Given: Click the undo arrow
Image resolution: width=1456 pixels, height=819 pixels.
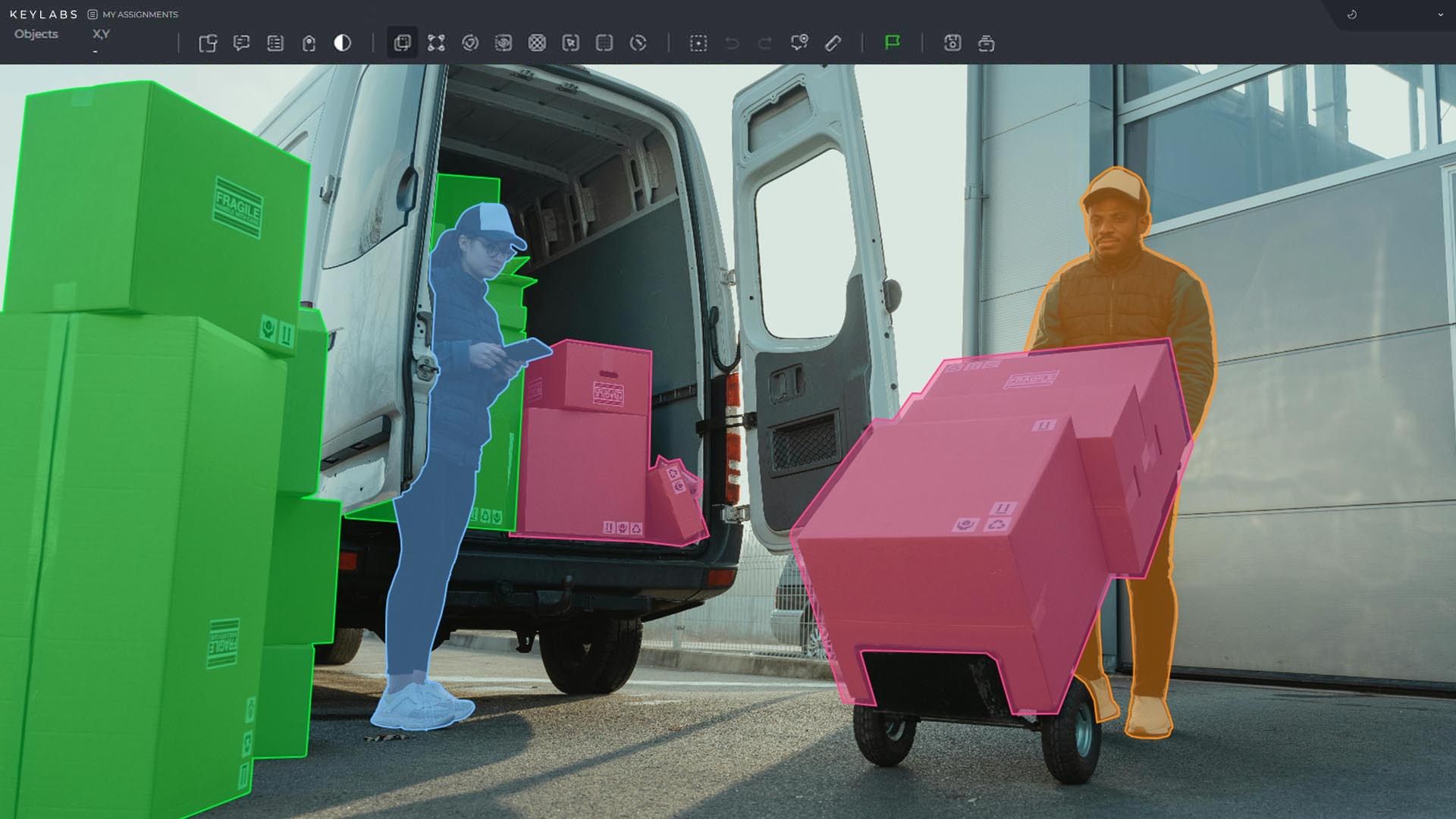Looking at the screenshot, I should tap(732, 43).
